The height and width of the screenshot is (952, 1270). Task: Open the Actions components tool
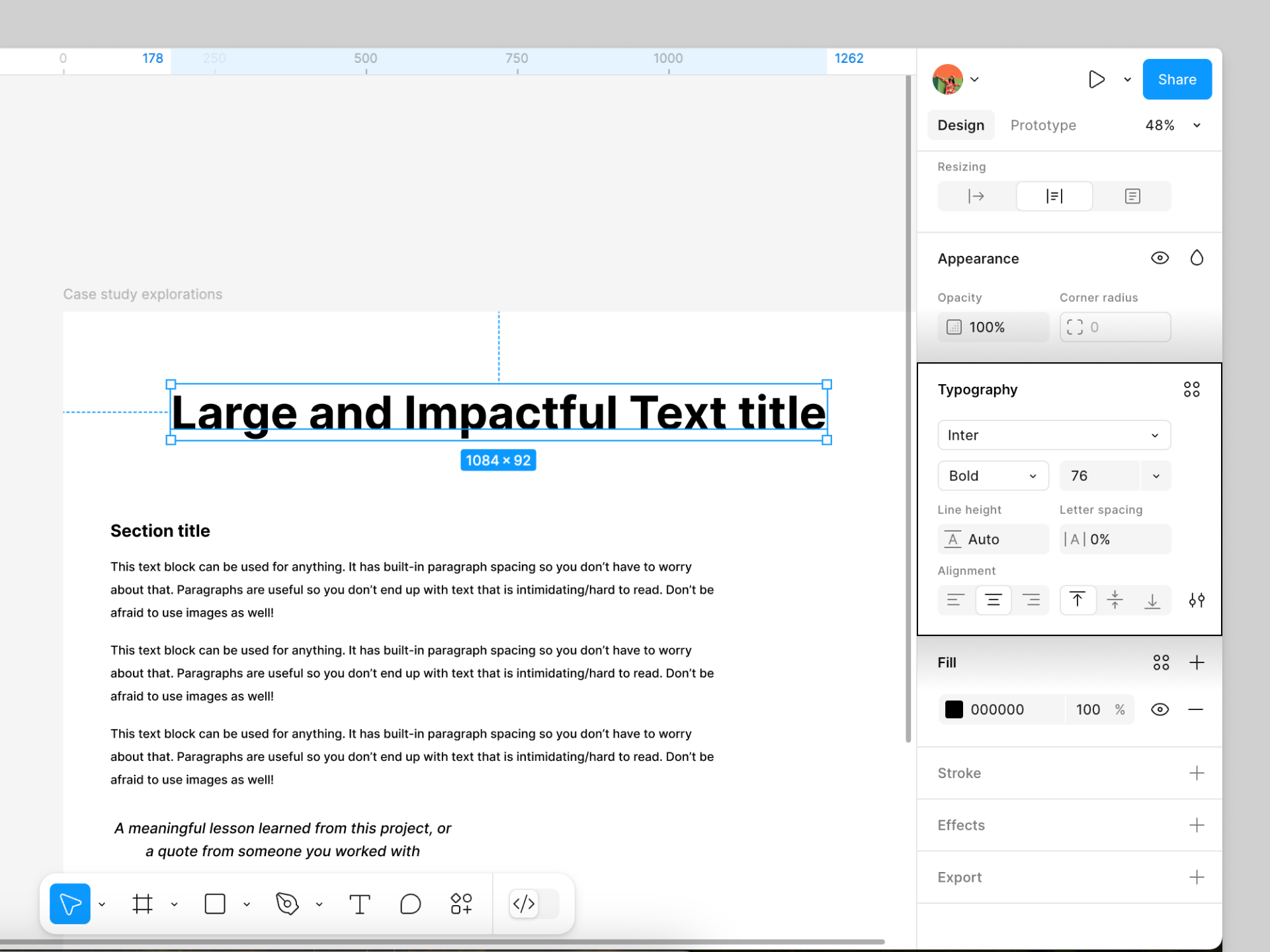[461, 903]
